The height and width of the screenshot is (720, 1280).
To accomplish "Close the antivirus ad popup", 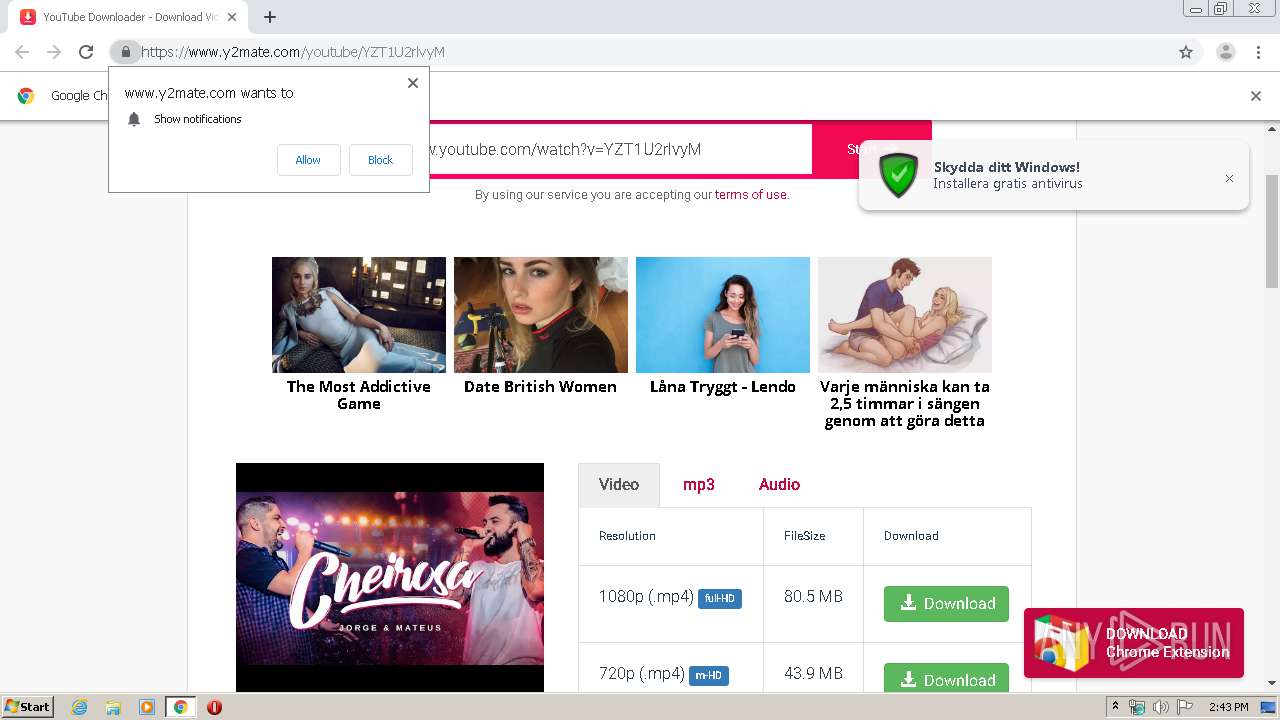I will tap(1229, 178).
